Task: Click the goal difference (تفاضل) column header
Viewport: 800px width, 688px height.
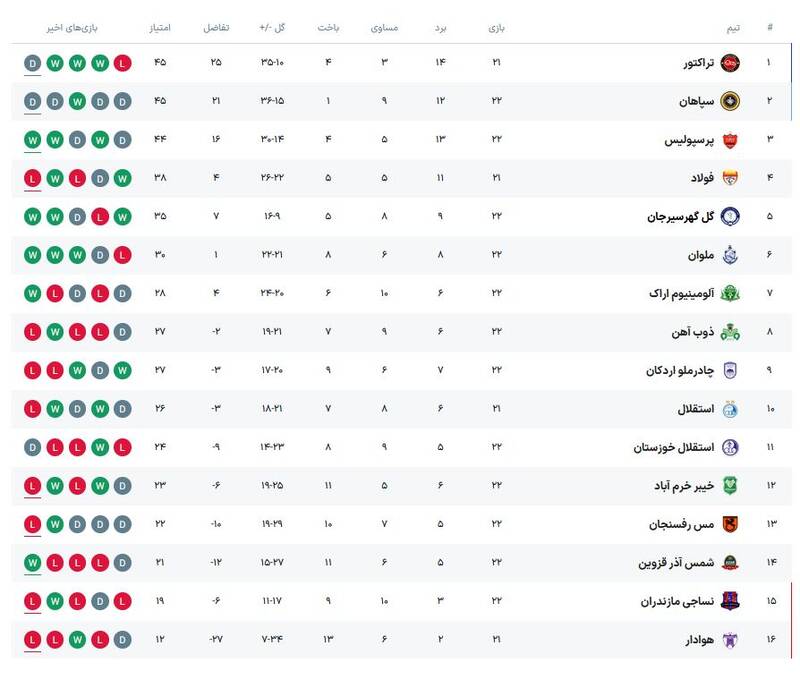Action: tap(216, 27)
